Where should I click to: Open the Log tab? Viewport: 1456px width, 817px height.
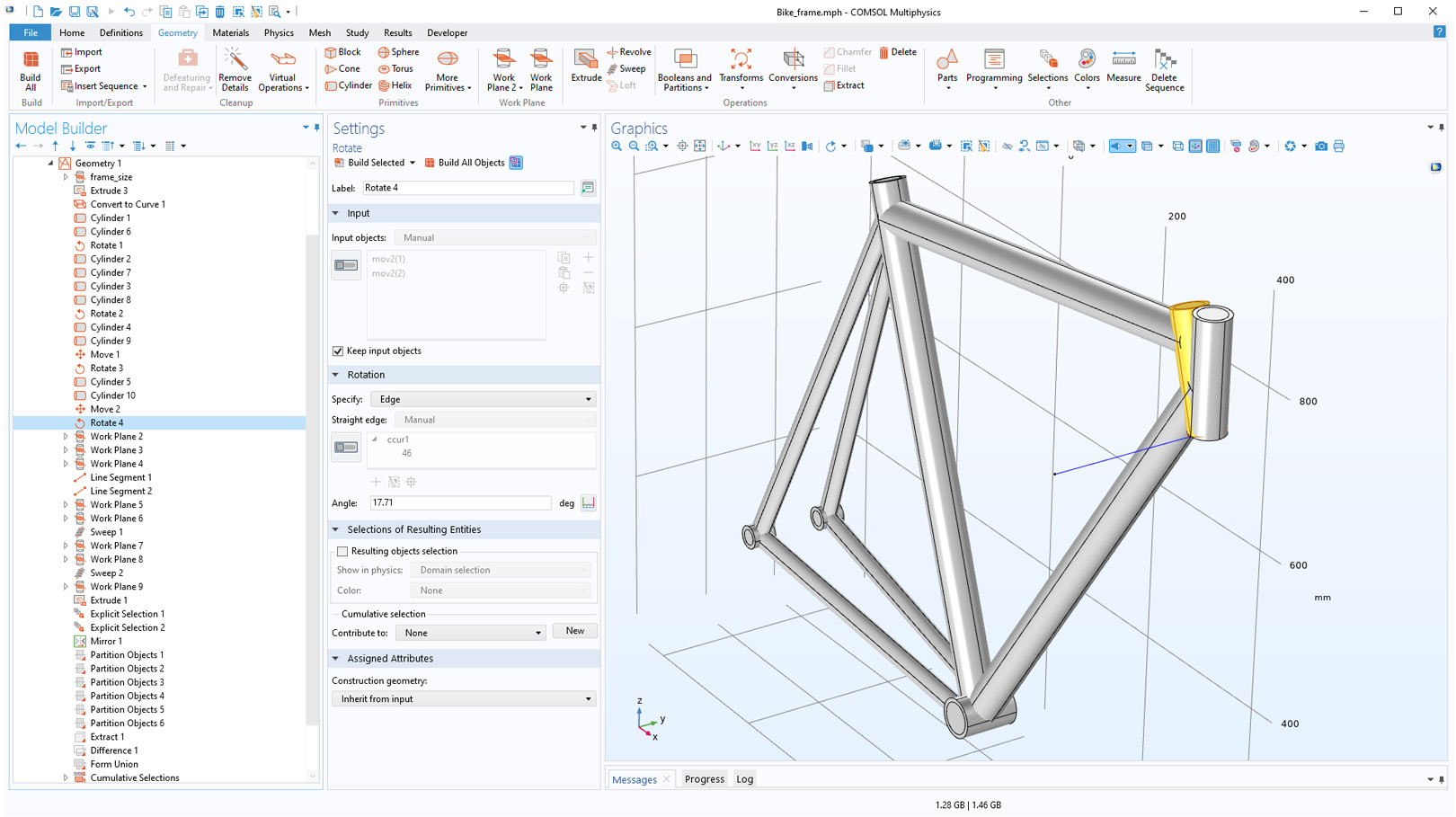click(744, 779)
